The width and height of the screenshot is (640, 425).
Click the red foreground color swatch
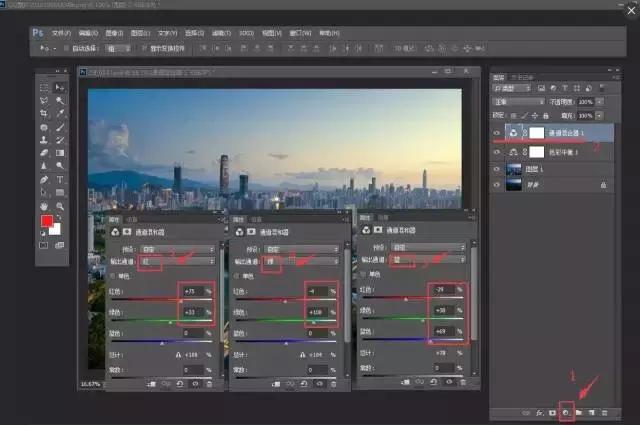tap(46, 220)
